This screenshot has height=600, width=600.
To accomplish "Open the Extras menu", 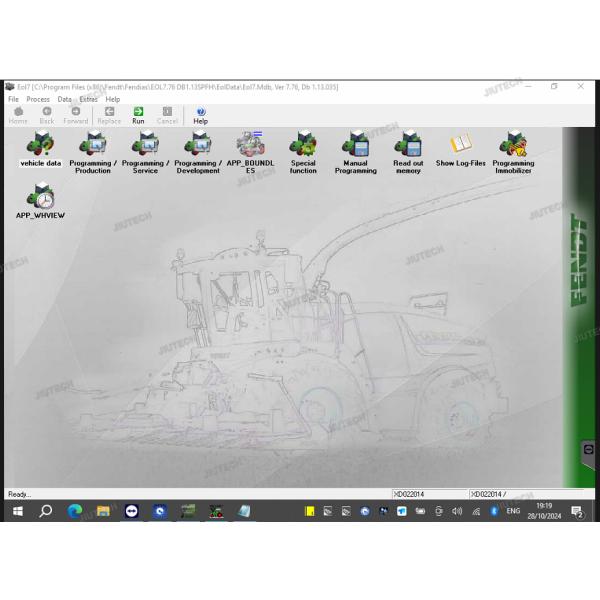I will [89, 100].
